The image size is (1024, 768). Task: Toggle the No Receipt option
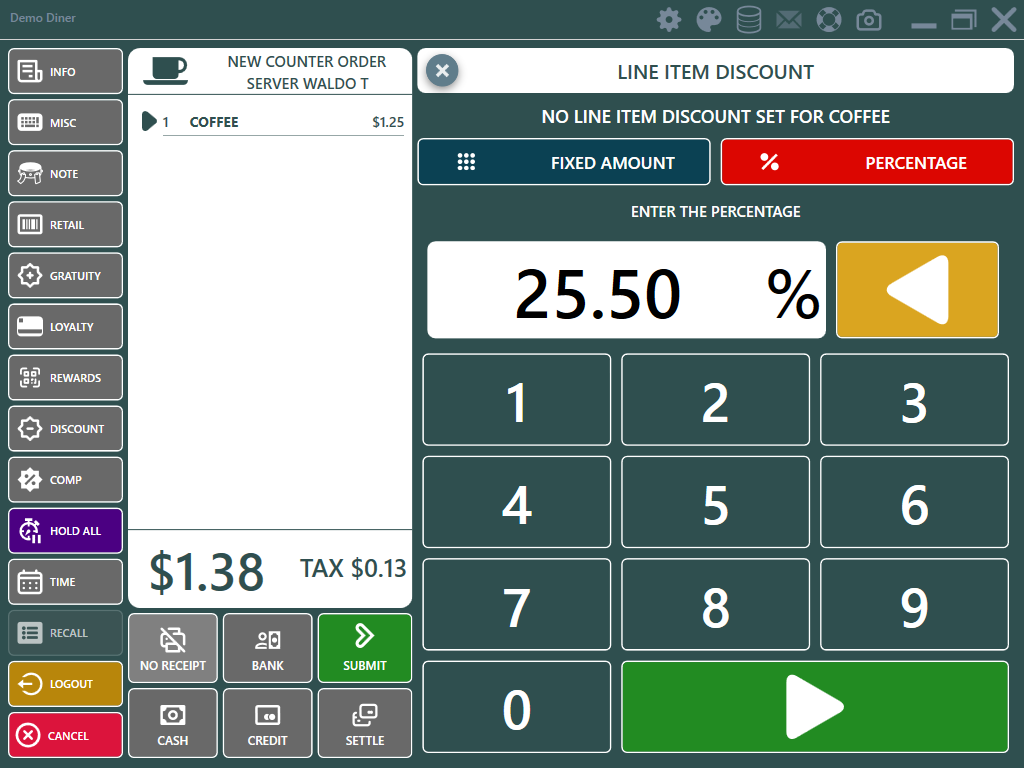point(173,648)
